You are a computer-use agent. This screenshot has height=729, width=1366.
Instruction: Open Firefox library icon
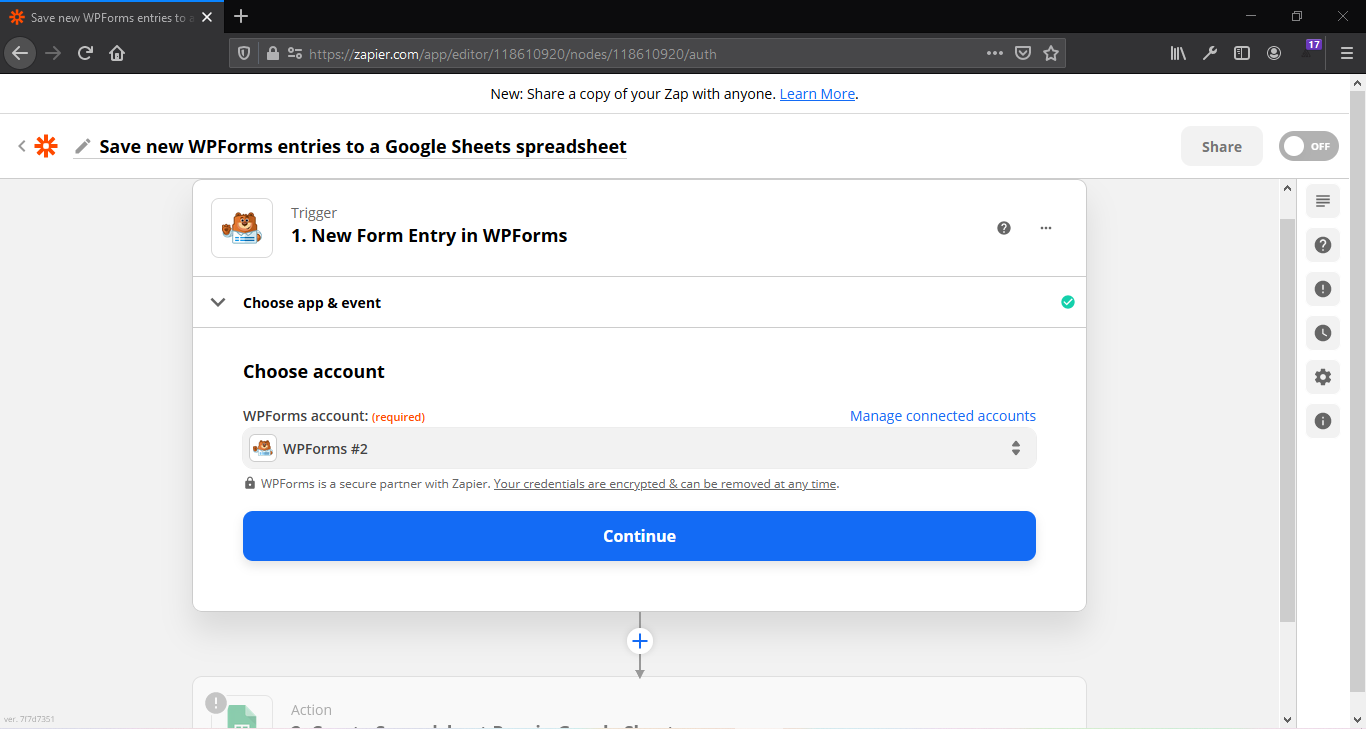coord(1178,53)
